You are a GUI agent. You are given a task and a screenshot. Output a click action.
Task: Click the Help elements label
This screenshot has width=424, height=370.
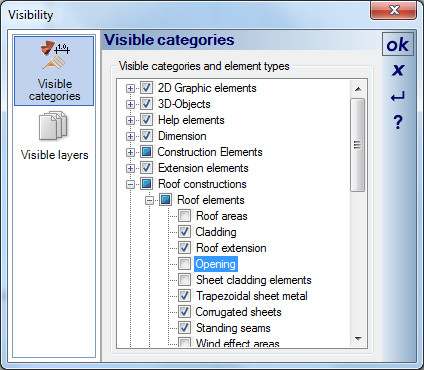tap(191, 120)
